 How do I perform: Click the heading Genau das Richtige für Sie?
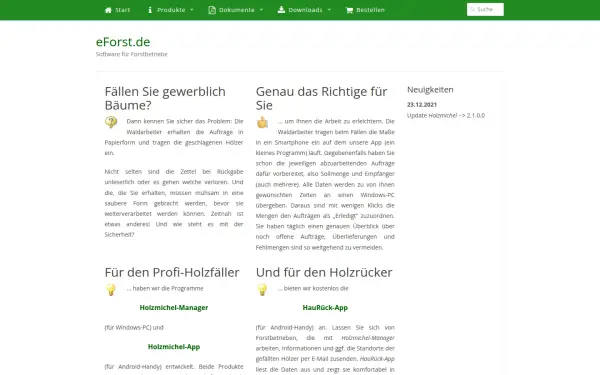(x=321, y=98)
